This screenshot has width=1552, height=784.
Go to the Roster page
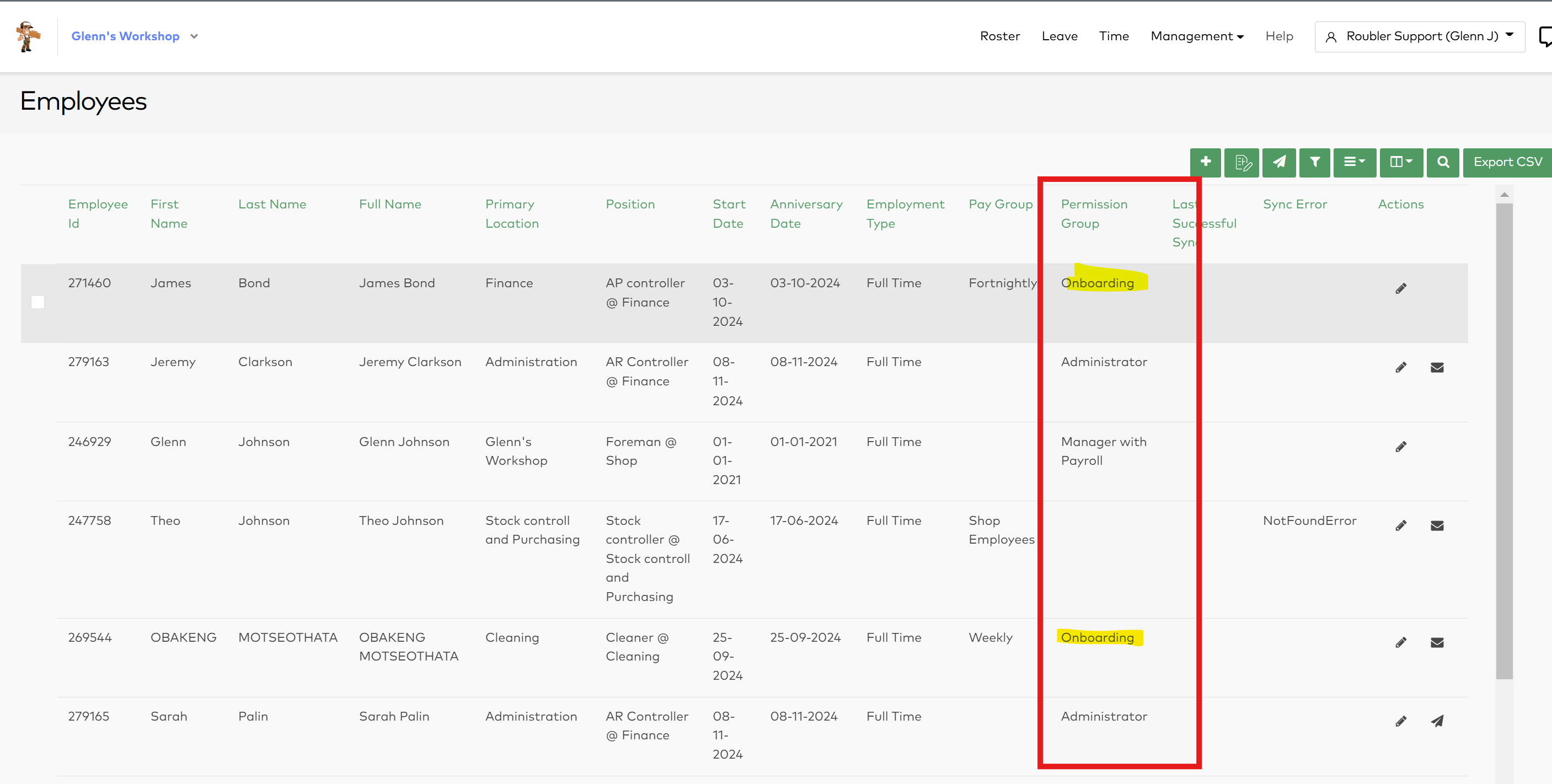point(999,37)
